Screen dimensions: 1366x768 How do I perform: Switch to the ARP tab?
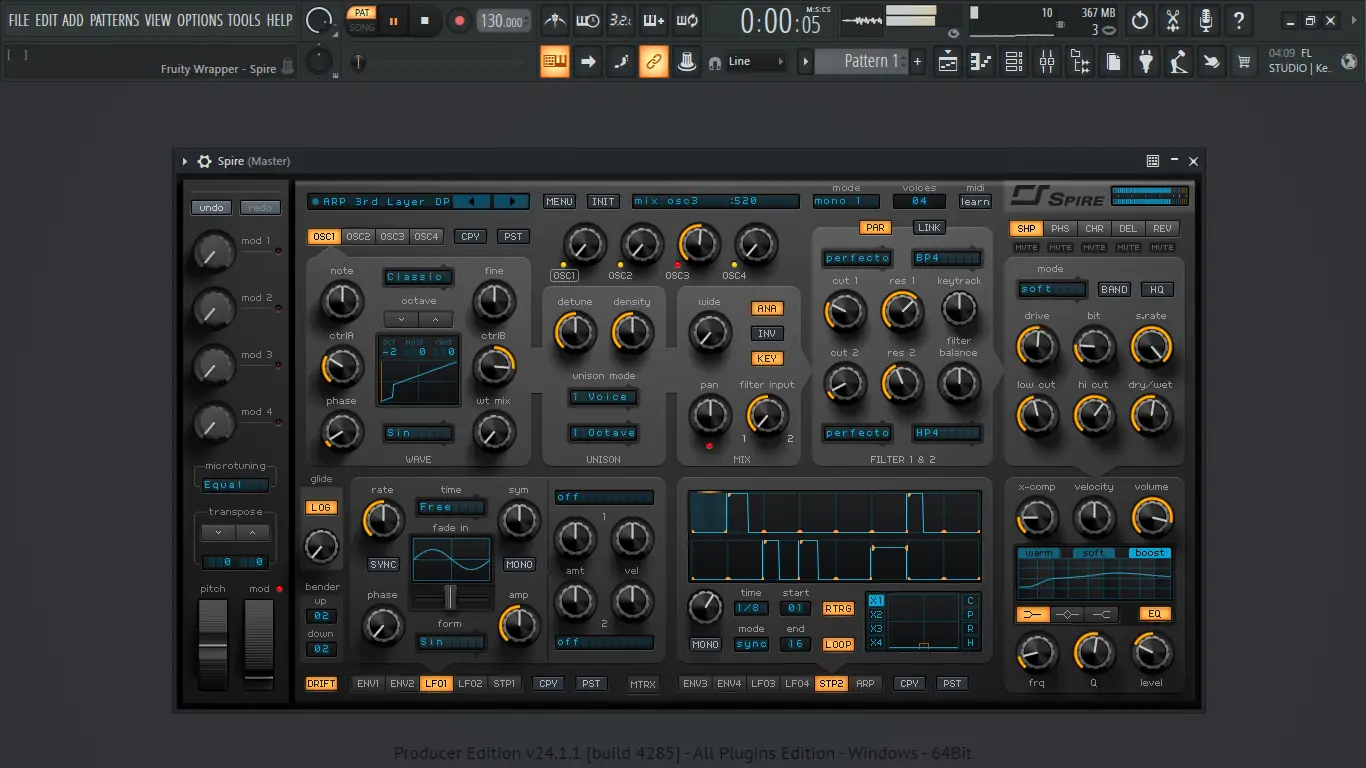point(865,684)
